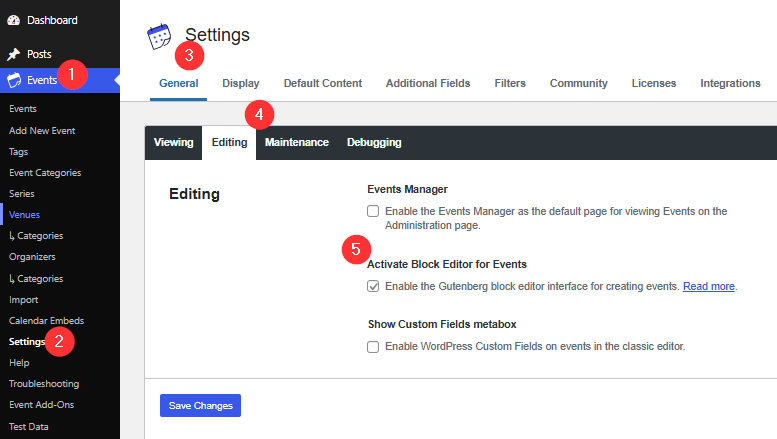Enable the Events Manager default page checkbox
The height and width of the screenshot is (439, 777).
[x=373, y=211]
